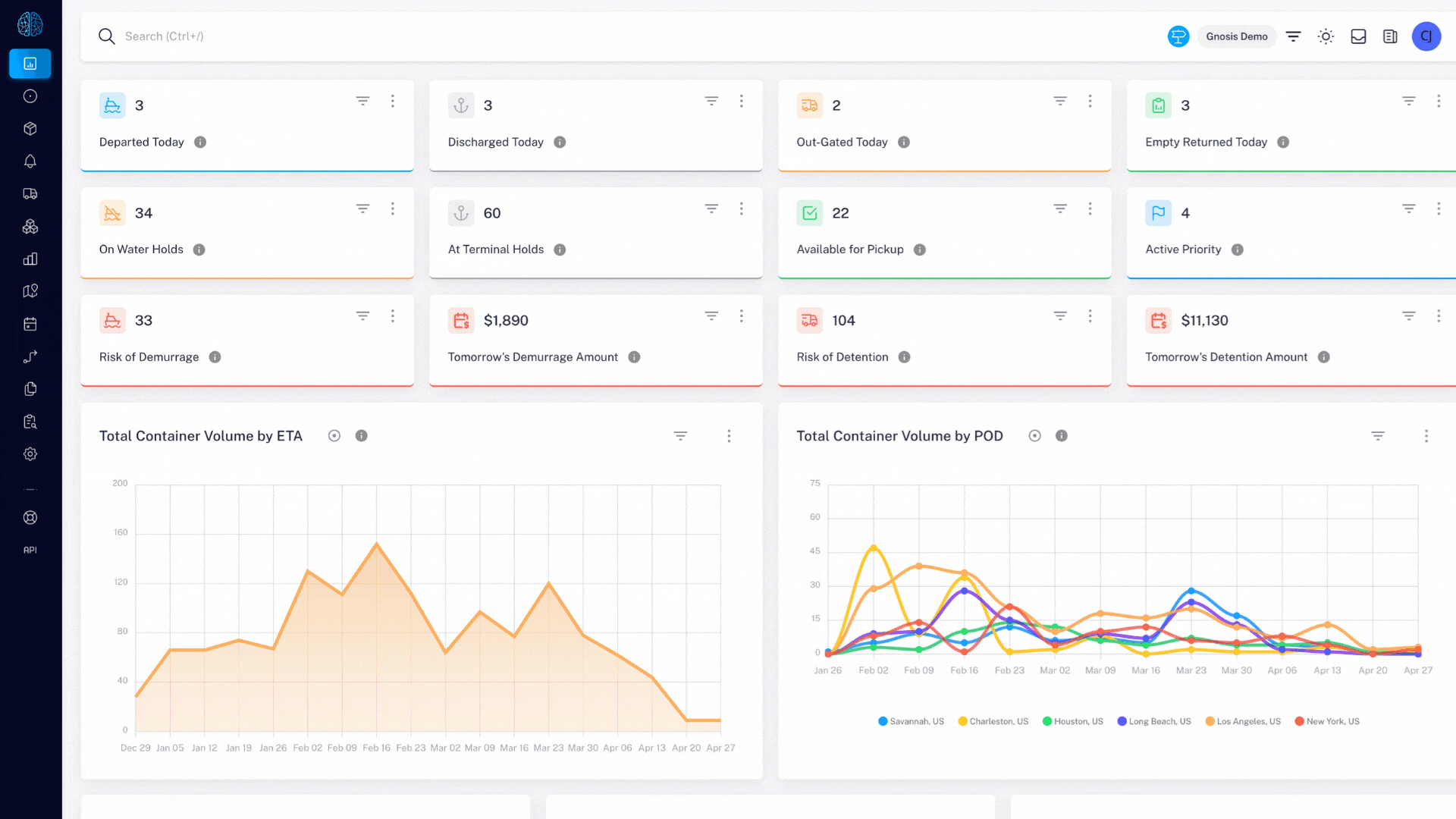Open filter on Departed Today card
The image size is (1456, 819).
click(362, 101)
